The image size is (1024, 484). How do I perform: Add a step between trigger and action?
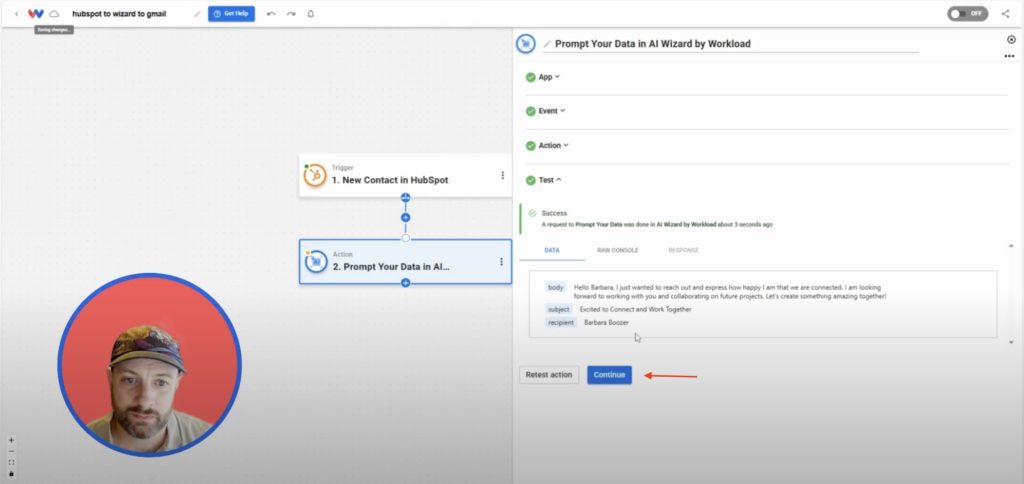pos(406,218)
